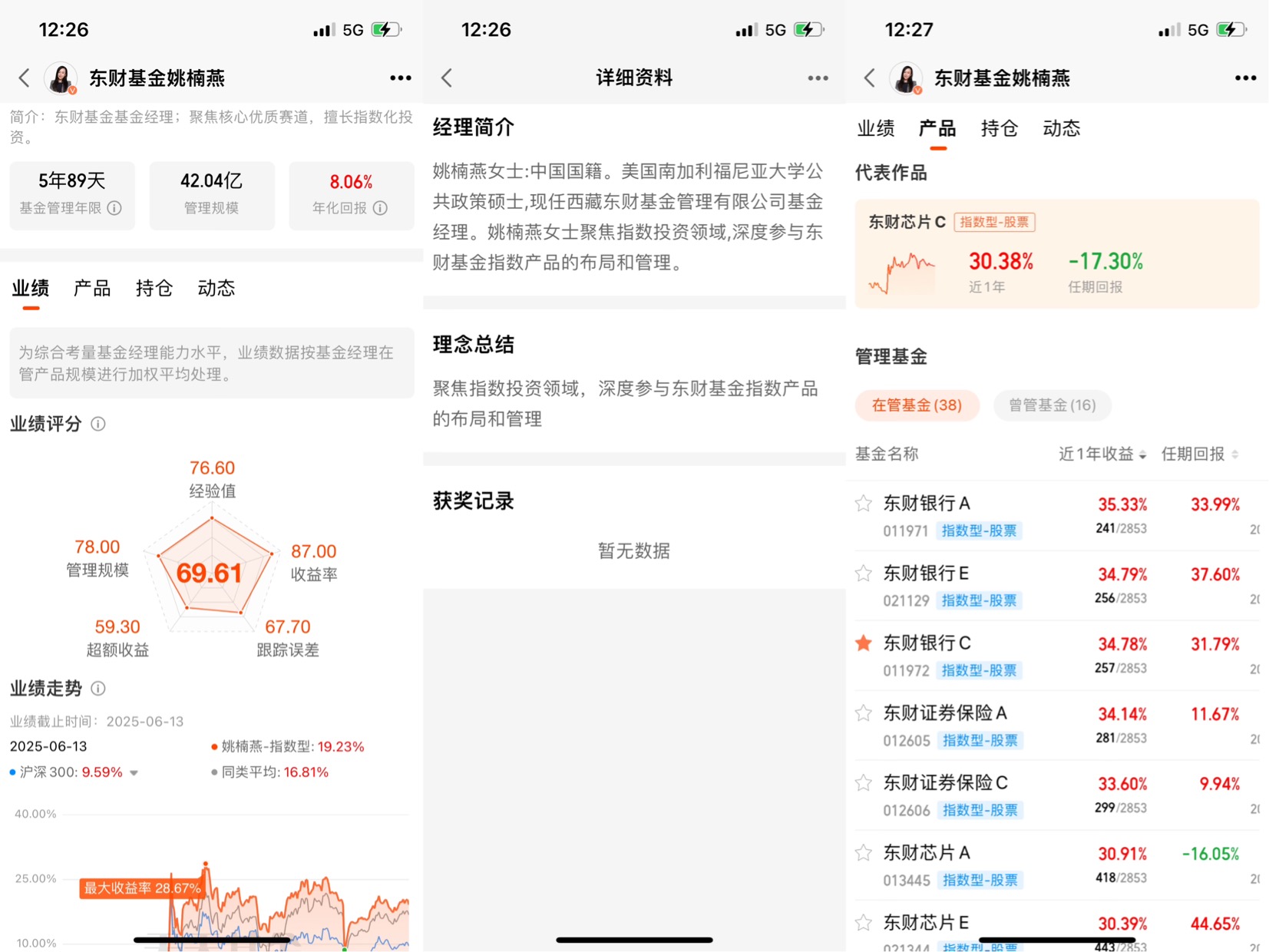Favorite 东财银行E with star
The height and width of the screenshot is (952, 1269).
click(x=864, y=573)
